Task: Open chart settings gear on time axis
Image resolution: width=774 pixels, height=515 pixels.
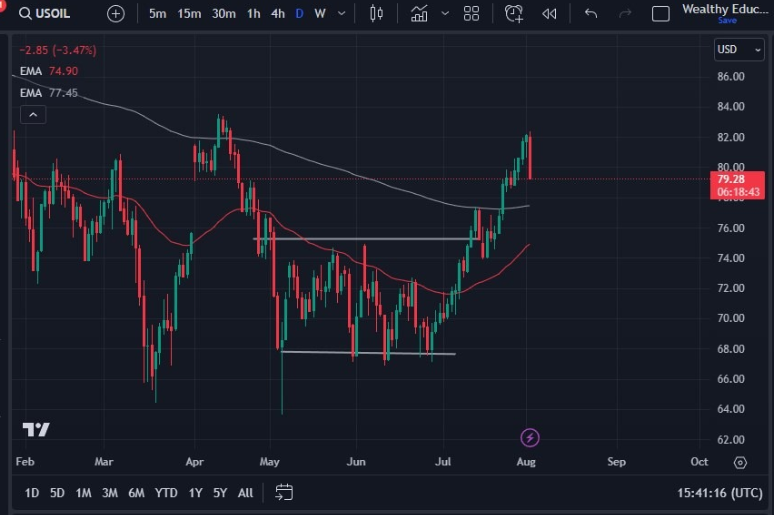Action: [x=740, y=462]
